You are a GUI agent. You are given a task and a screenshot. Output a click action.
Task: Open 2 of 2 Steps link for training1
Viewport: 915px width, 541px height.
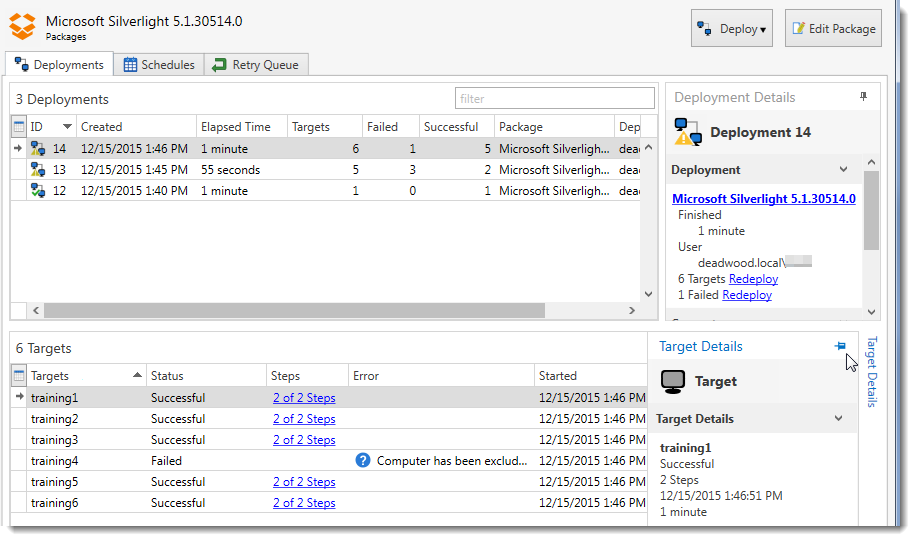[x=304, y=398]
